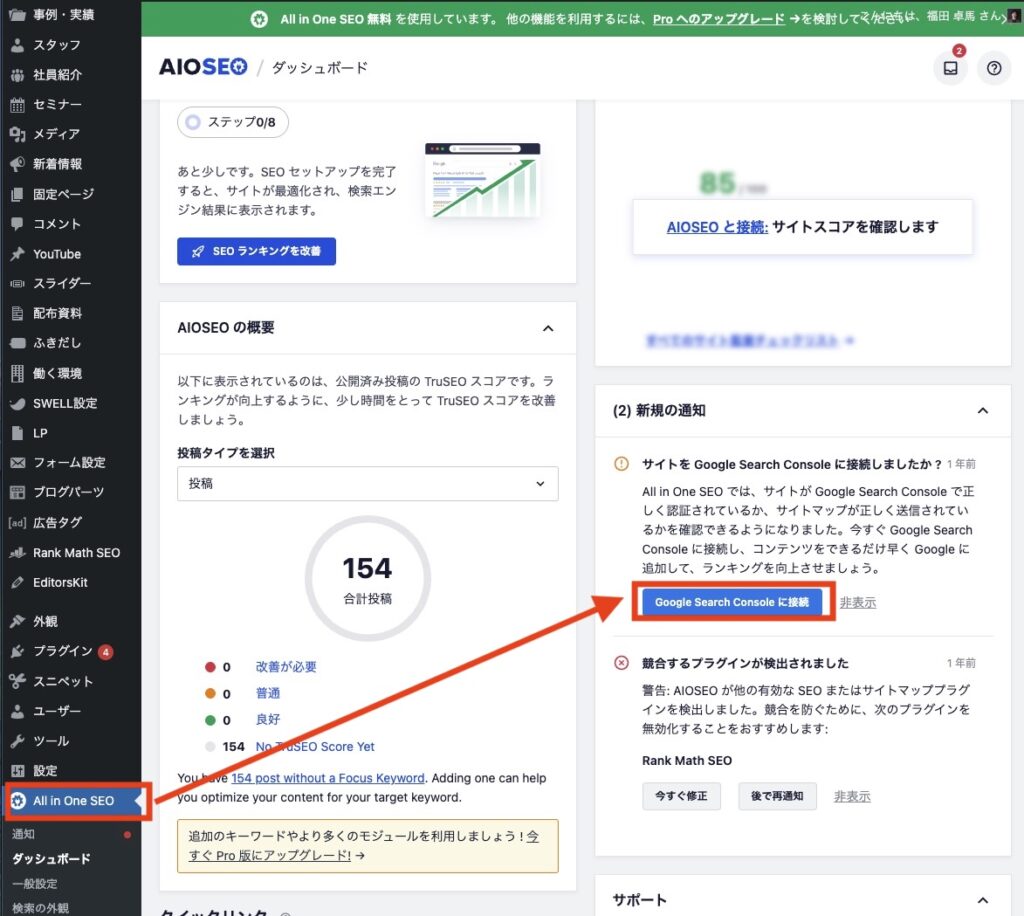Click the AIOSEO help question mark icon
The image size is (1024, 916).
(995, 67)
